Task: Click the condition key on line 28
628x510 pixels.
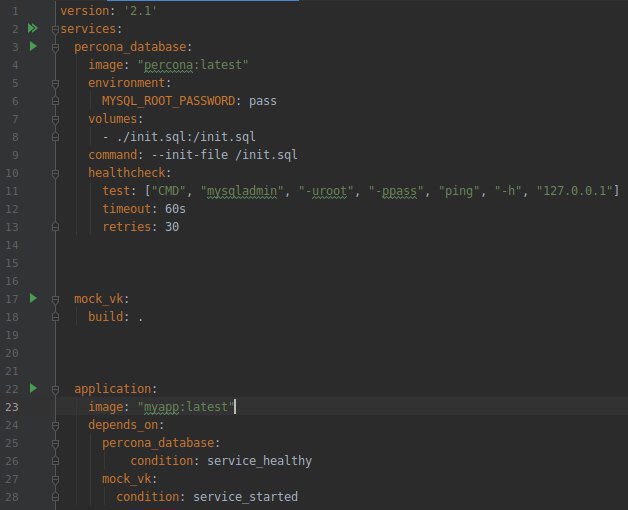Action: 147,497
